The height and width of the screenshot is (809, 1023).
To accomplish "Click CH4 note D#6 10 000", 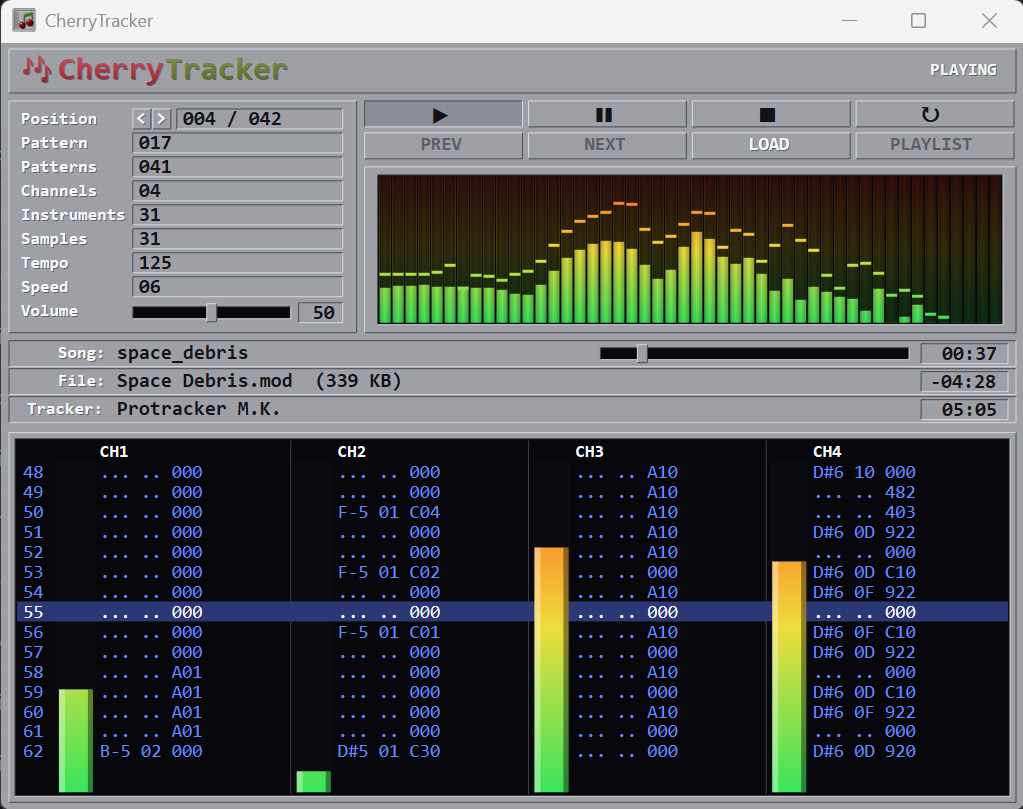I will 864,472.
